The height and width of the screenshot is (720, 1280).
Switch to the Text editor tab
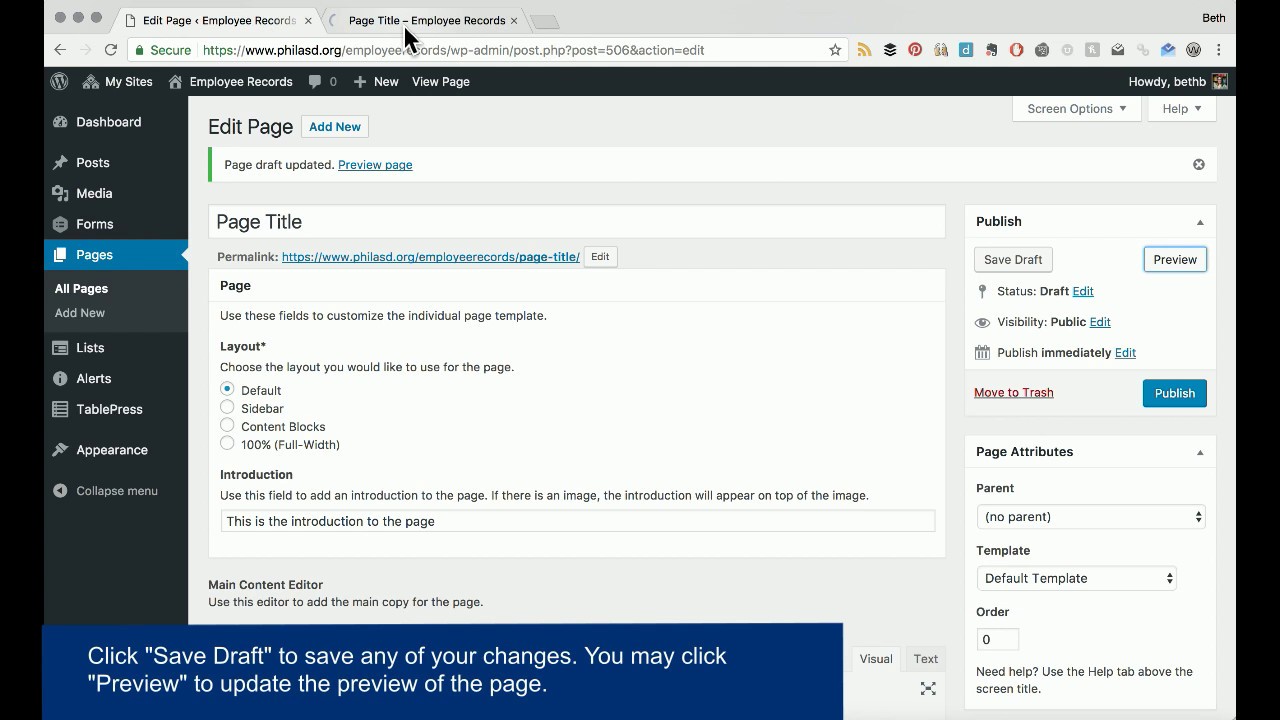[x=926, y=659]
